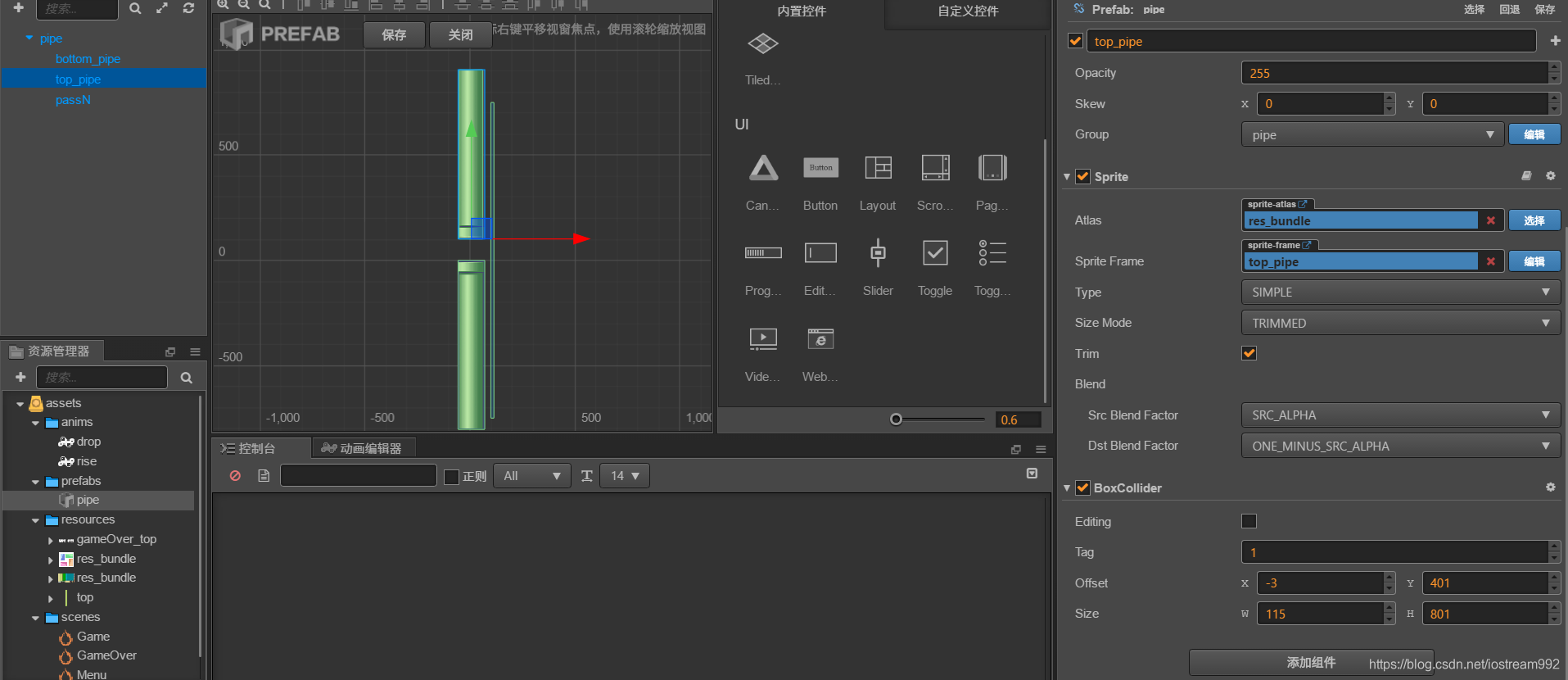Open the Sprite component gear settings

[1550, 176]
